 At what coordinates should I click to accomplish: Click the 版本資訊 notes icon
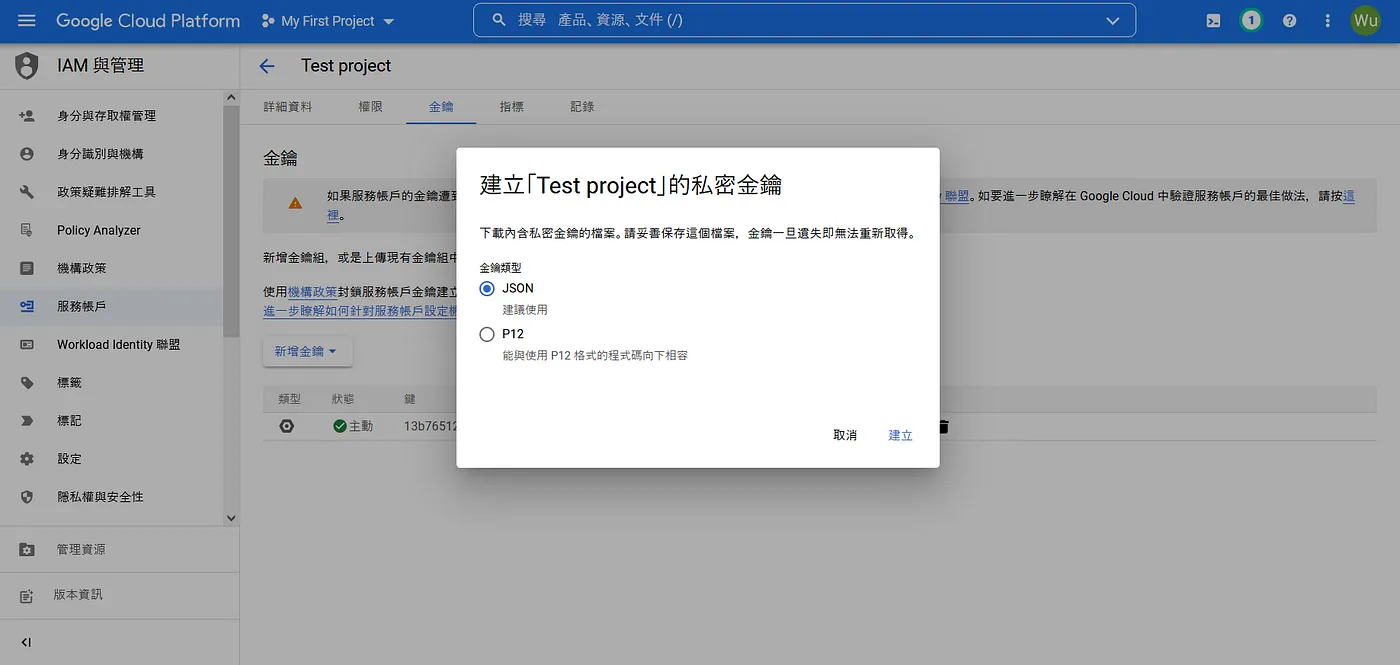(27, 596)
